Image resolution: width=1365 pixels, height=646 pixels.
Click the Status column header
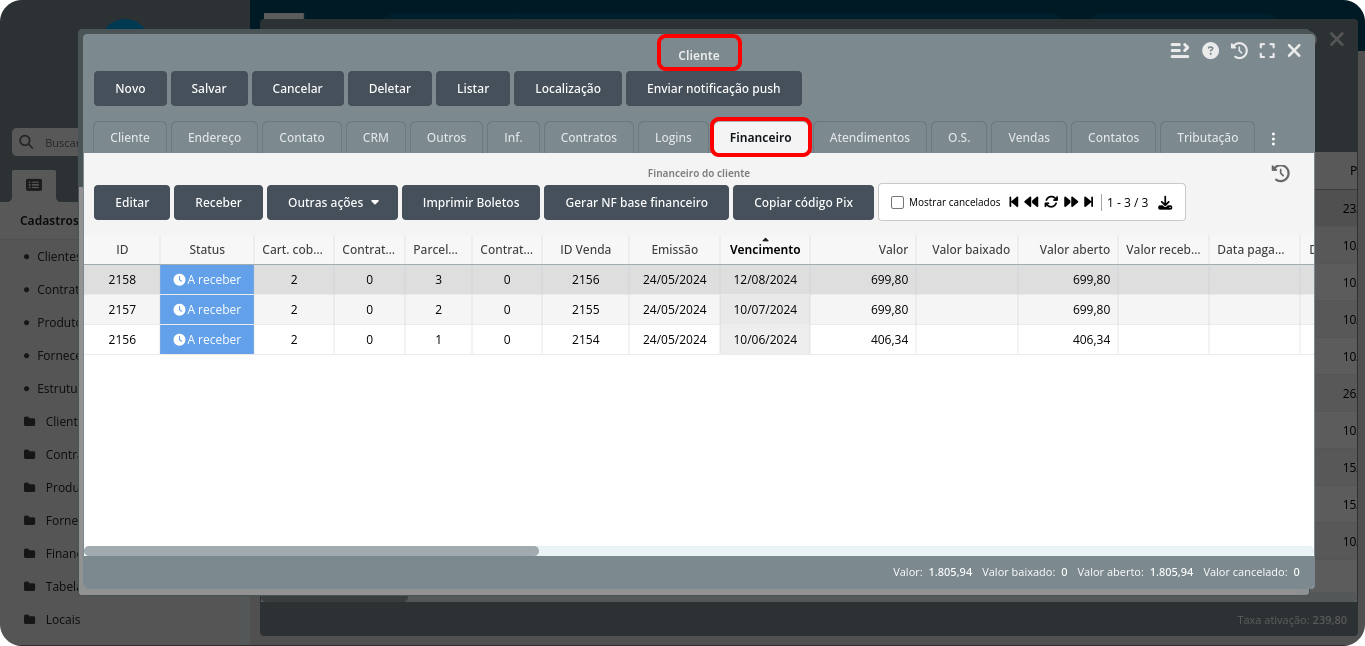(207, 249)
